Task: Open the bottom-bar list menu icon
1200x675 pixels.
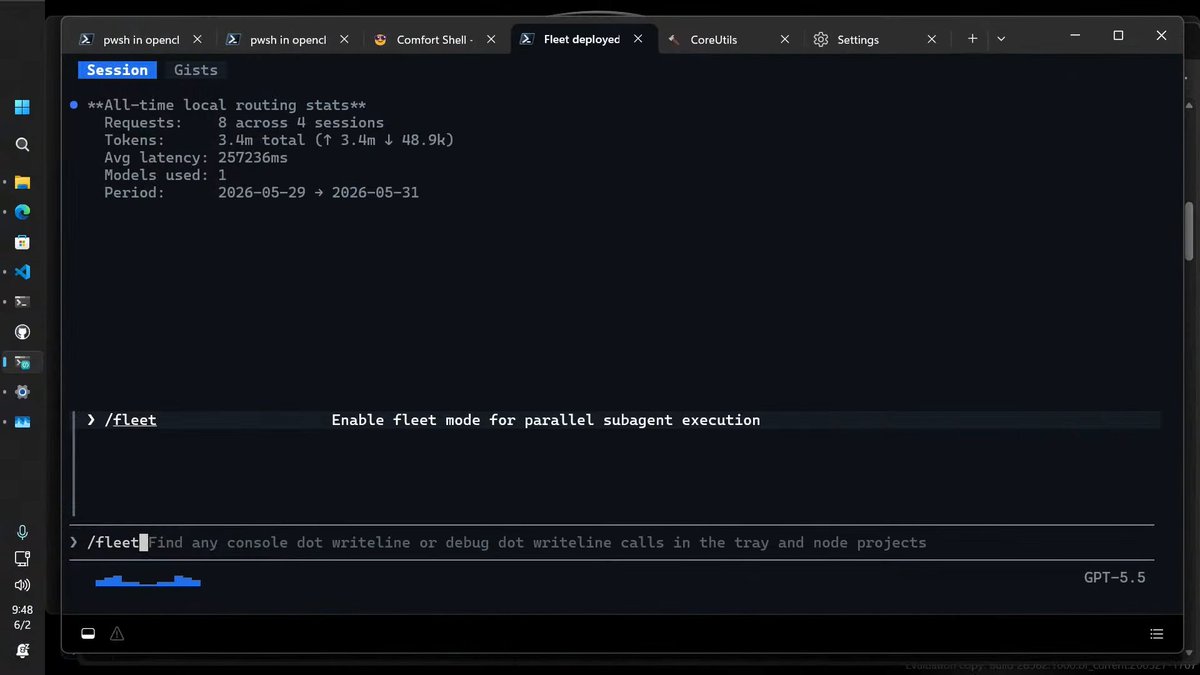Action: (x=1156, y=634)
